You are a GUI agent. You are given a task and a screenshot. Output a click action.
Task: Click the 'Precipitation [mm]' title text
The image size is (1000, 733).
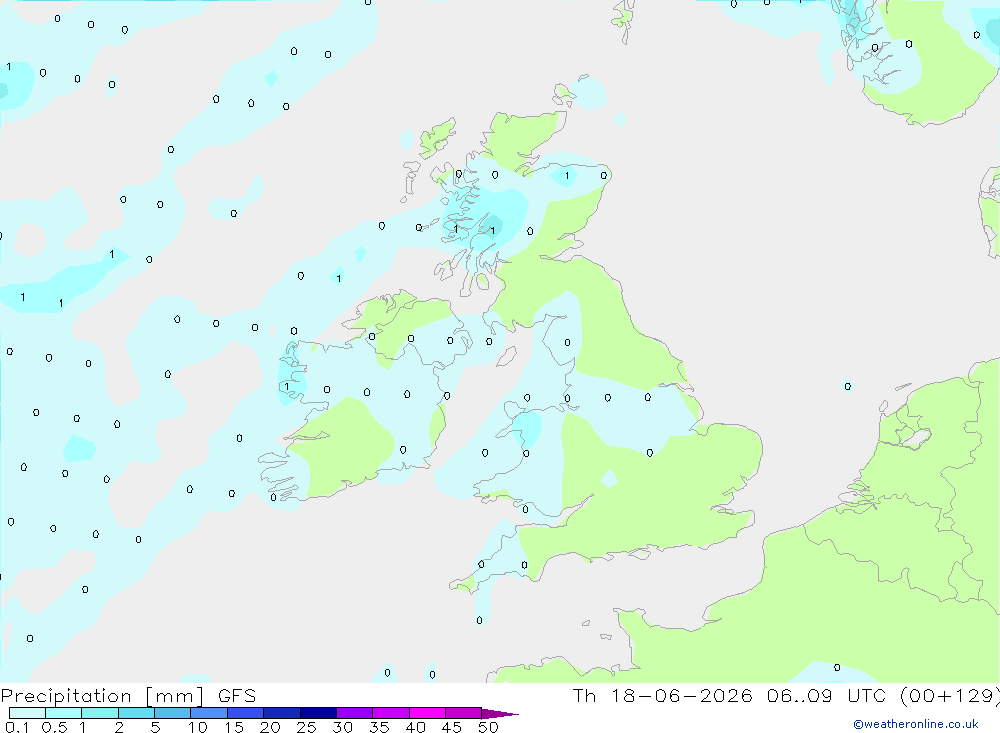102,696
